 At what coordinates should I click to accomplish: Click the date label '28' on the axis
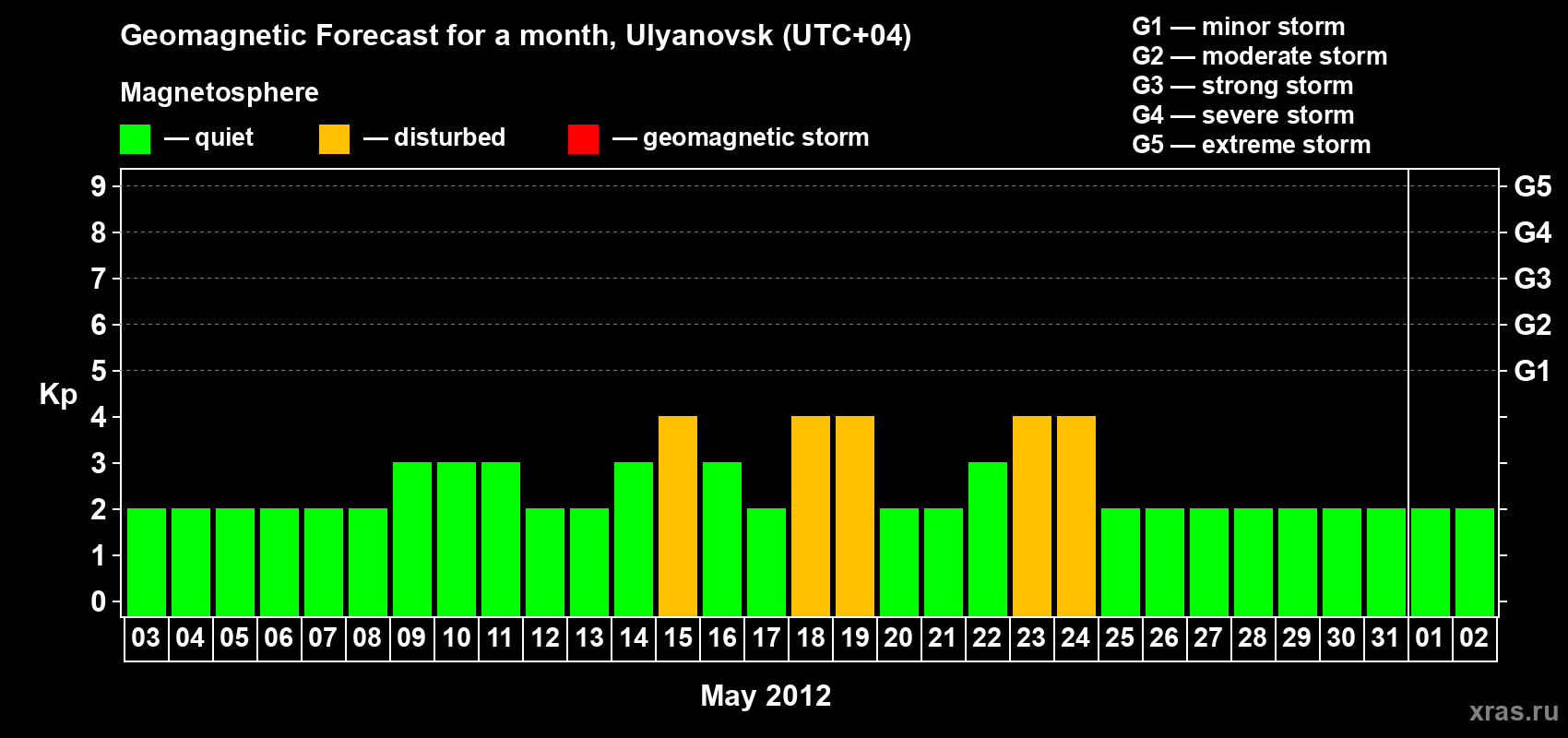(1253, 637)
